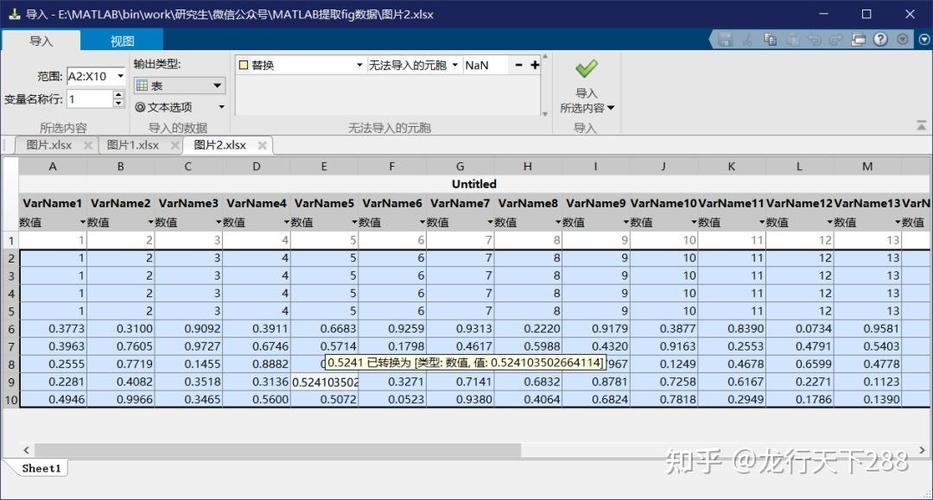Close the 图片.xlsx tab
The height and width of the screenshot is (500, 933).
(88, 145)
